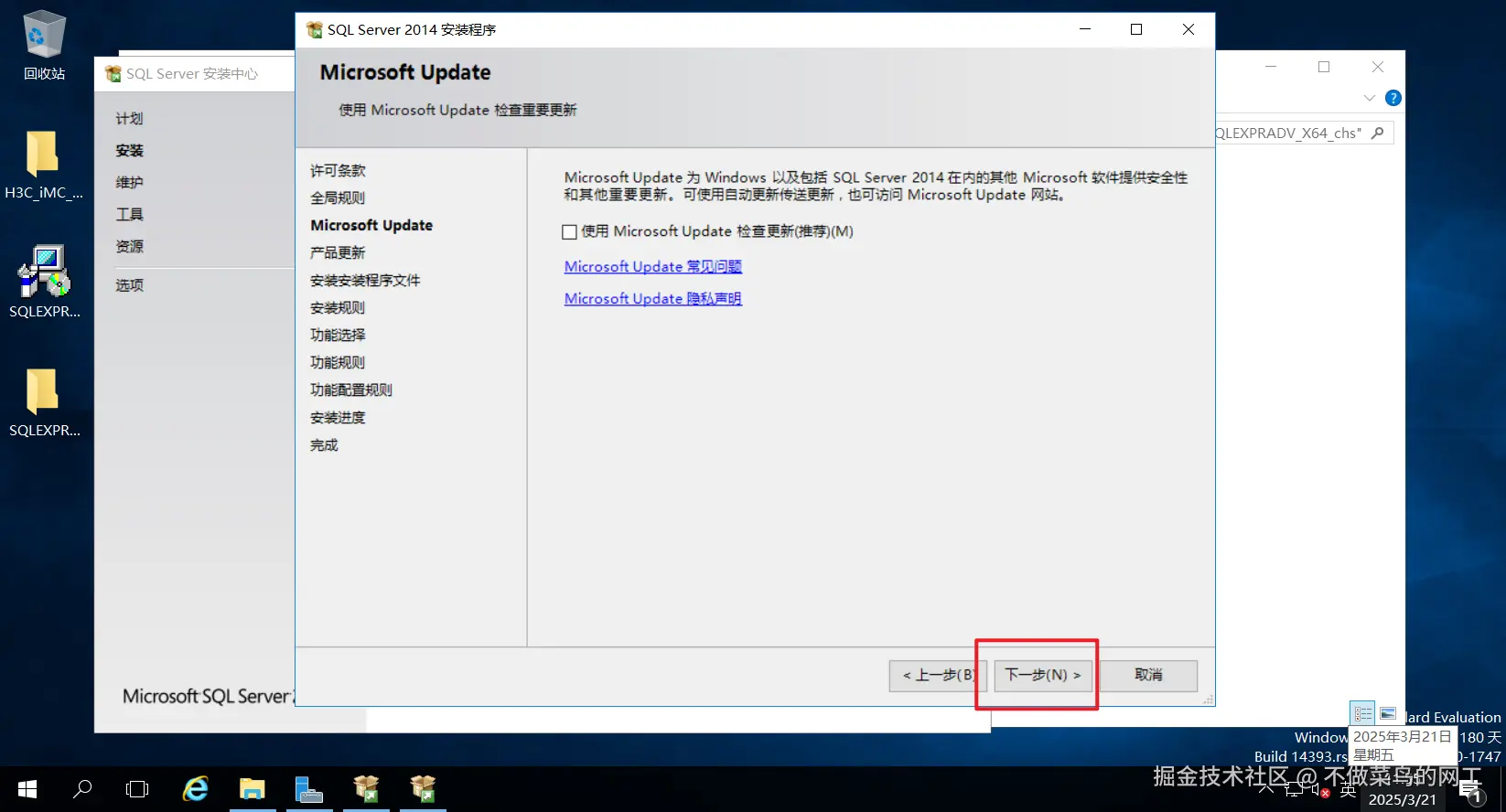Click the 取消 cancel button
1506x812 pixels.
1148,675
